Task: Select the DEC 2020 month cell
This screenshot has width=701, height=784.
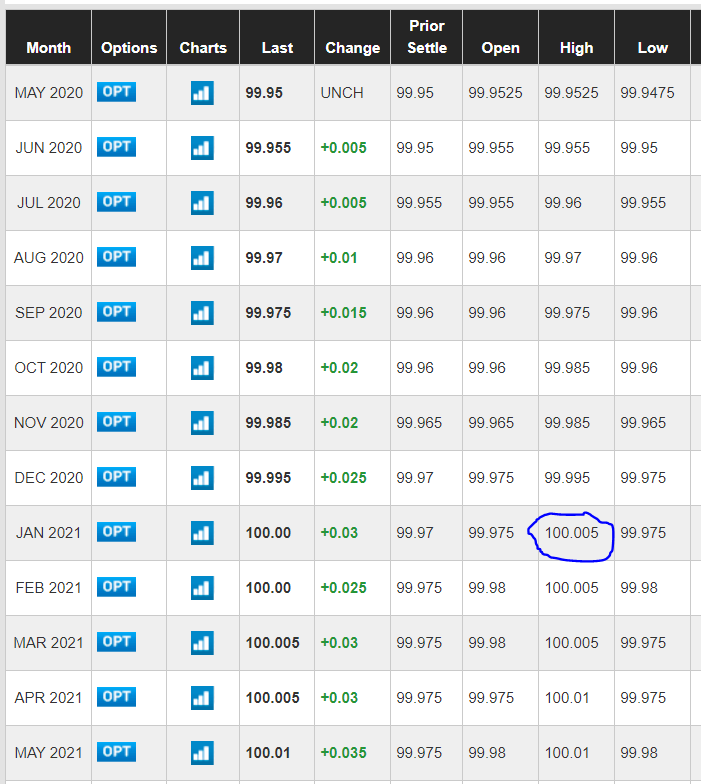Action: (x=48, y=478)
